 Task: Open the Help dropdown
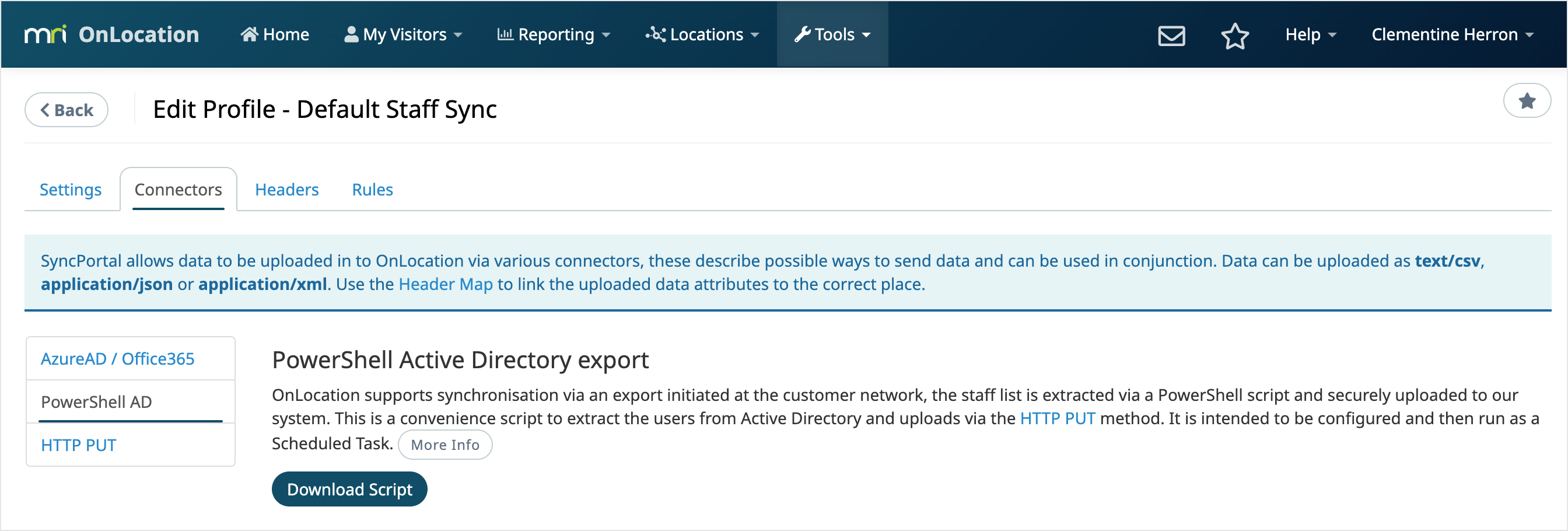click(1310, 34)
